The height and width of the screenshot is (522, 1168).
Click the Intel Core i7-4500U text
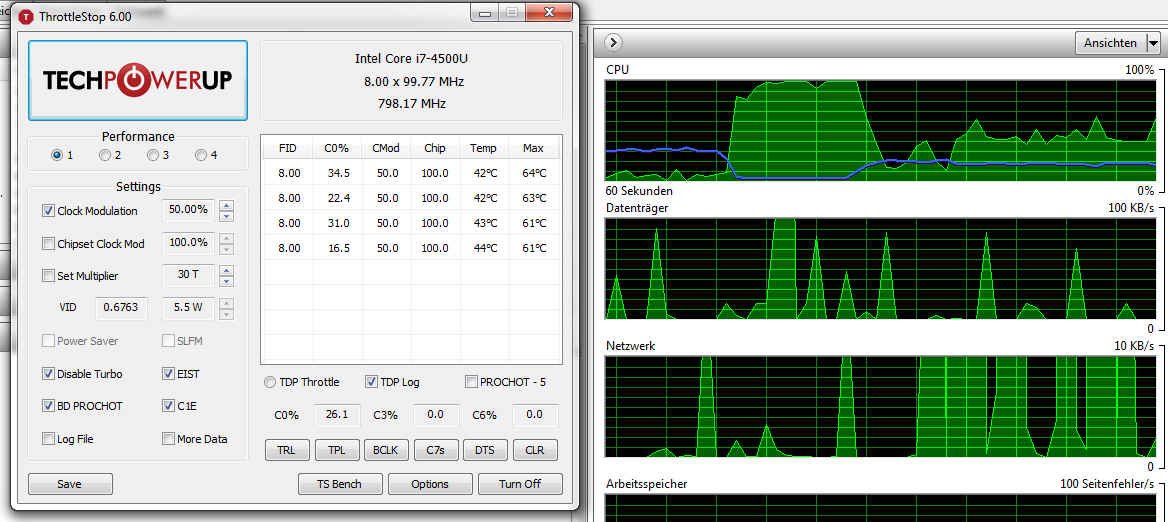411,59
